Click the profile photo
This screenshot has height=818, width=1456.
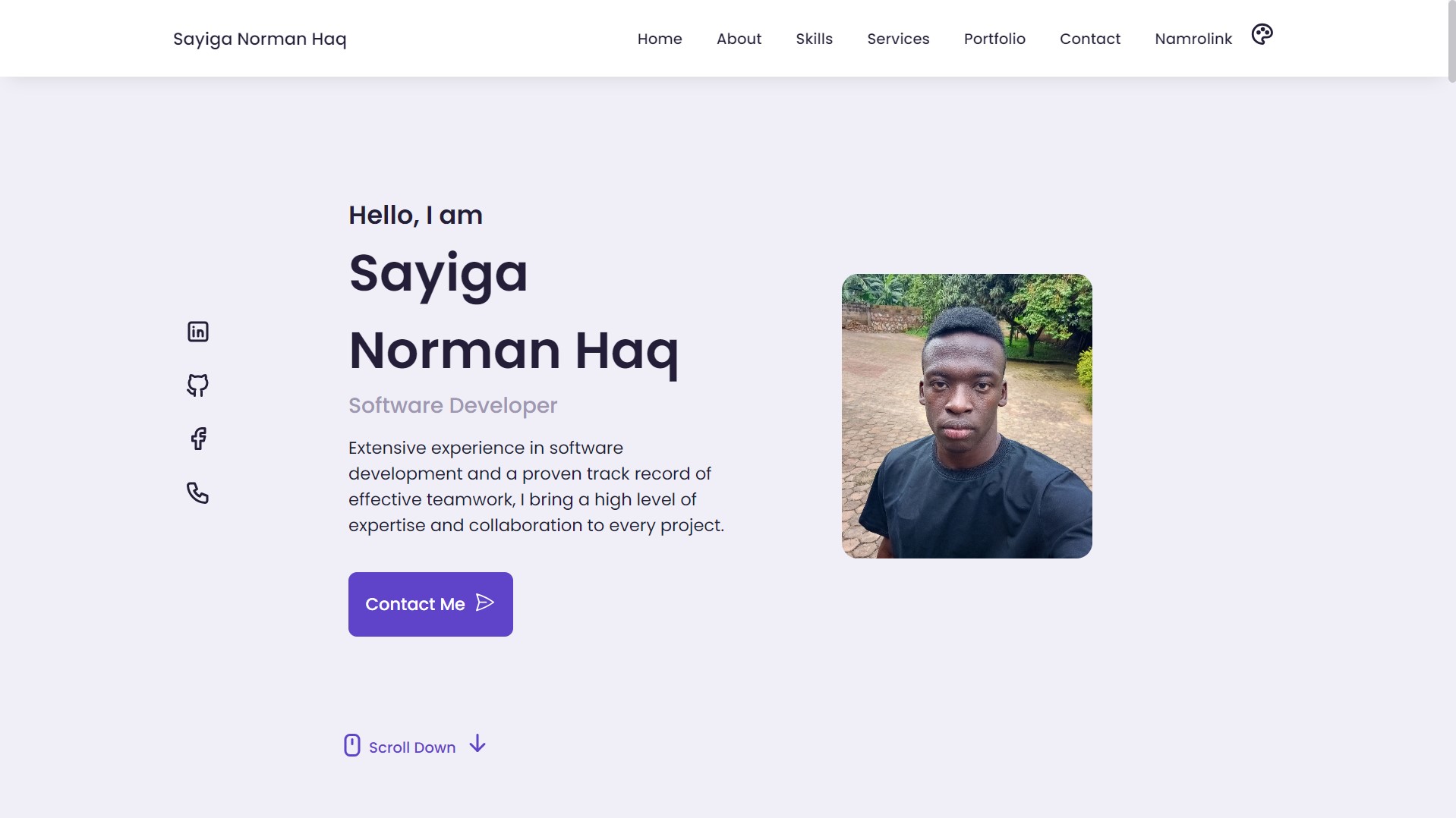point(966,416)
